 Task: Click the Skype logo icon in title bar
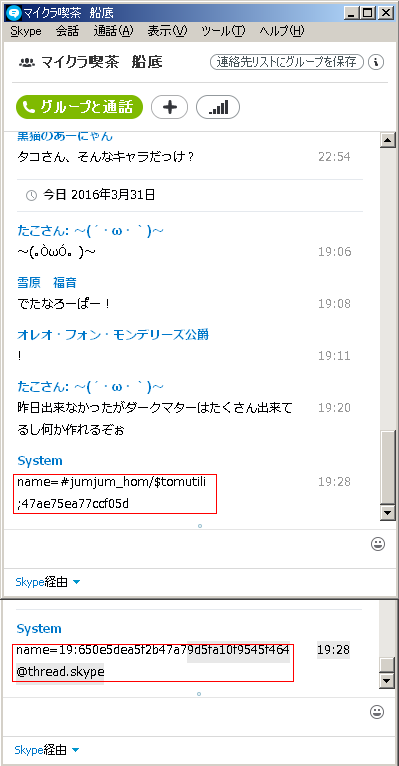coord(13,12)
